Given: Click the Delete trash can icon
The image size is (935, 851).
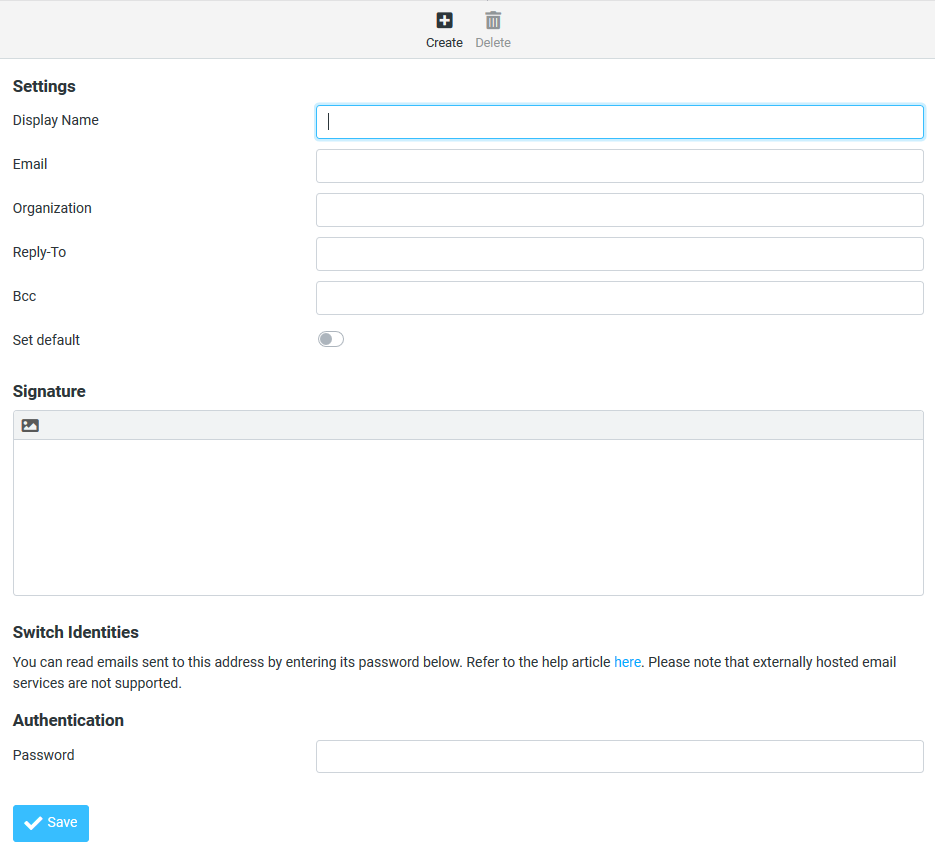Looking at the screenshot, I should pyautogui.click(x=493, y=20).
